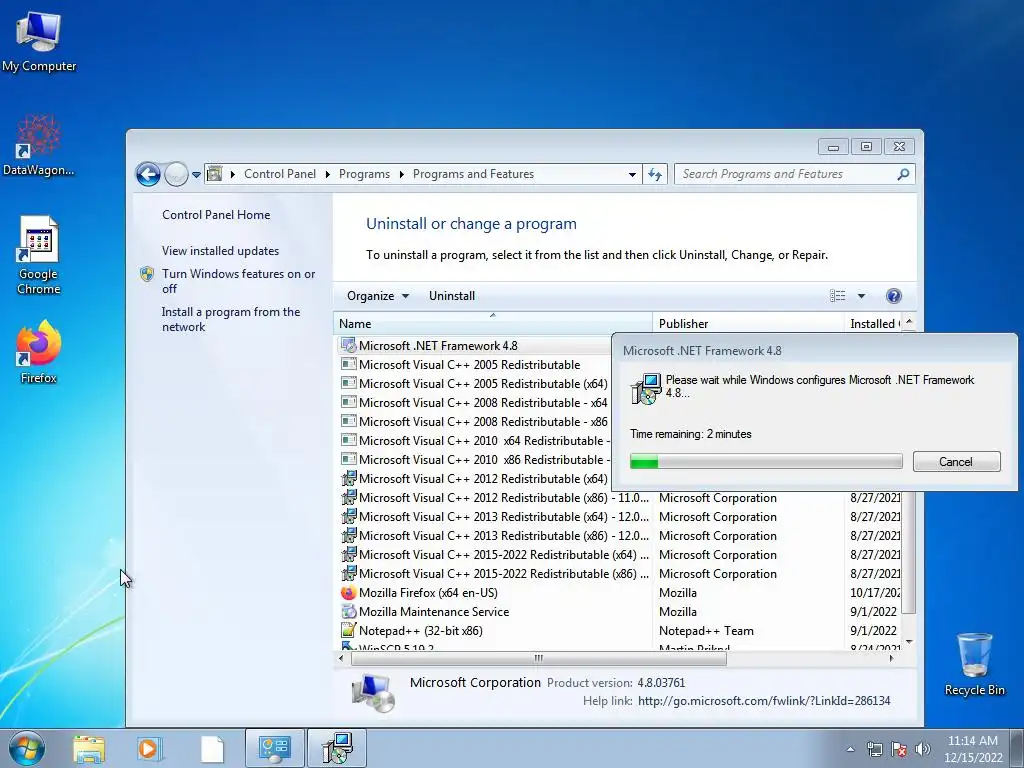Click the scroll down arrow of list
Screen dimensions: 1024x768
tap(908, 643)
